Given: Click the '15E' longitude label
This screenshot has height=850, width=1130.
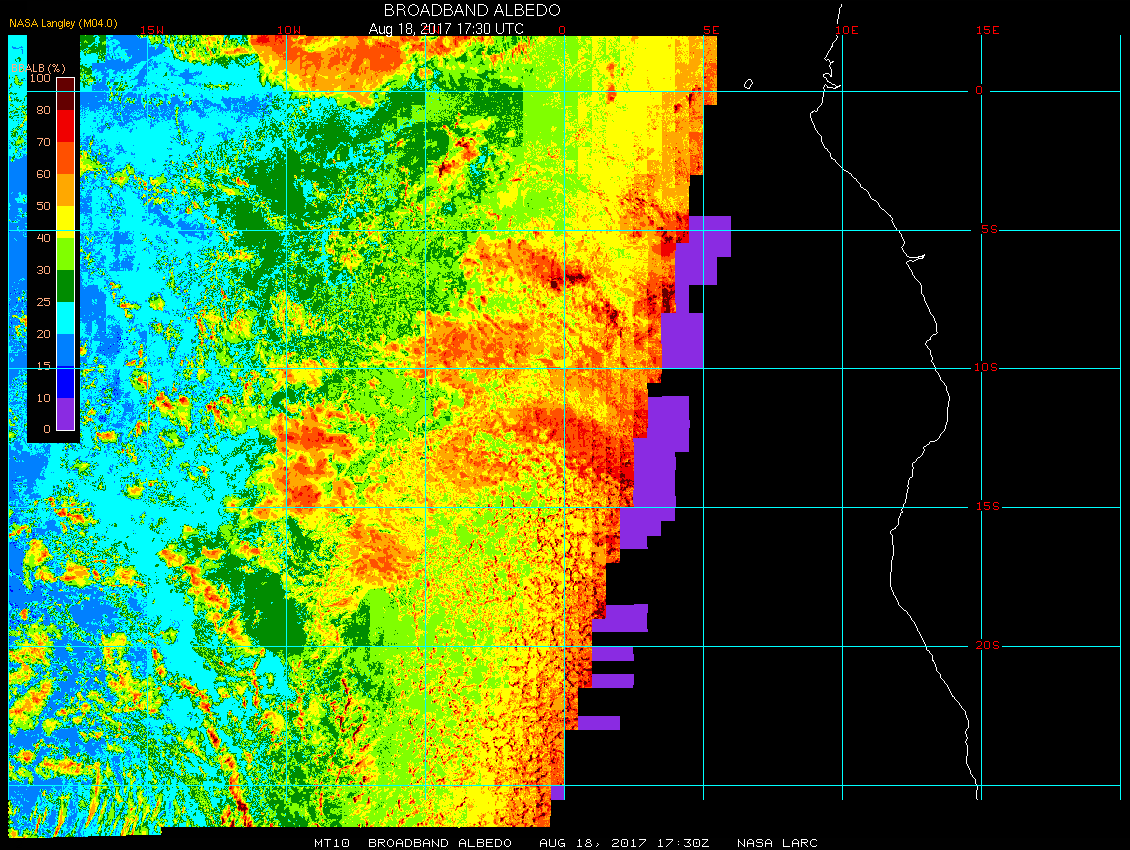Looking at the screenshot, I should click(x=987, y=30).
